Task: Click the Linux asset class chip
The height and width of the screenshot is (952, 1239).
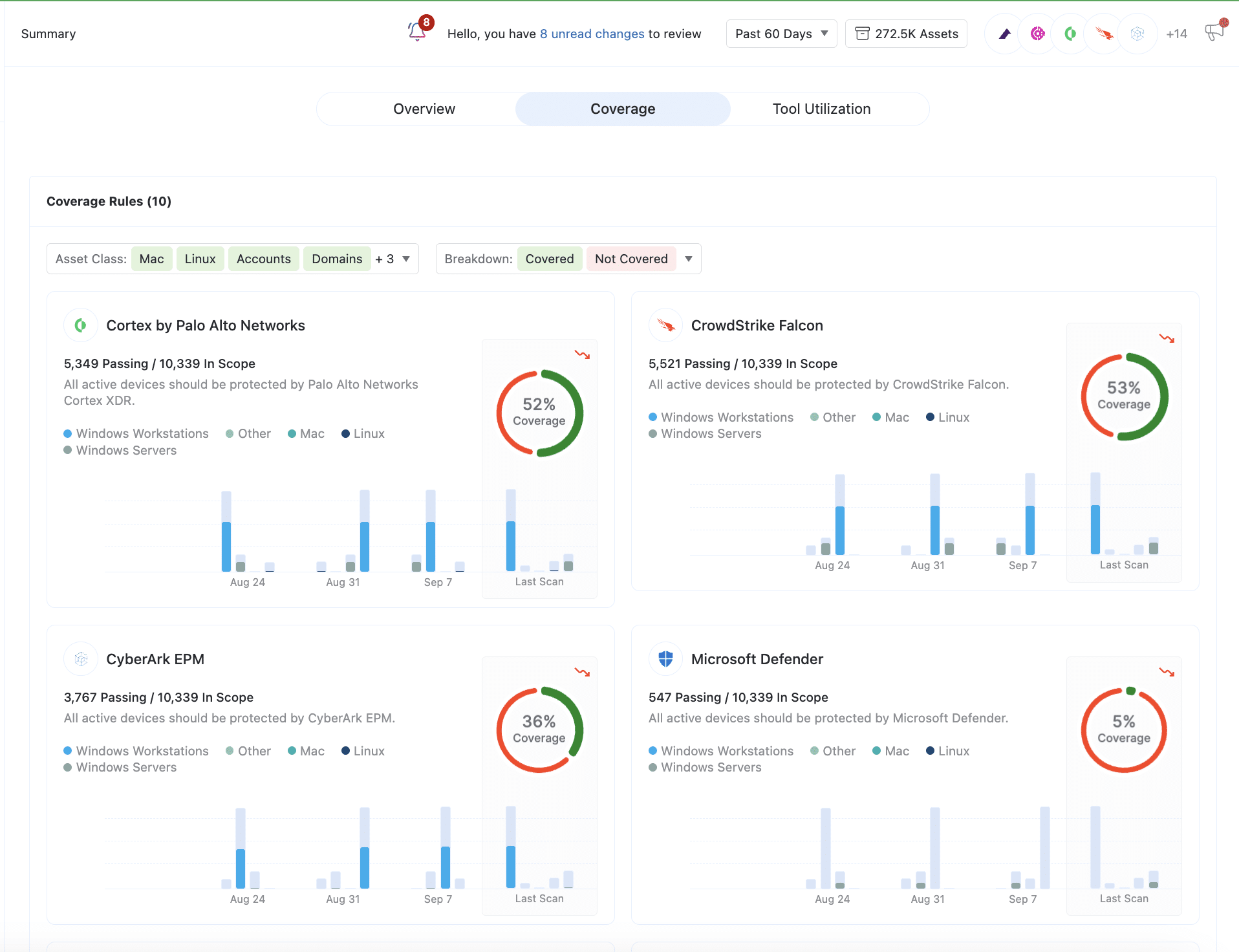Action: (x=200, y=259)
